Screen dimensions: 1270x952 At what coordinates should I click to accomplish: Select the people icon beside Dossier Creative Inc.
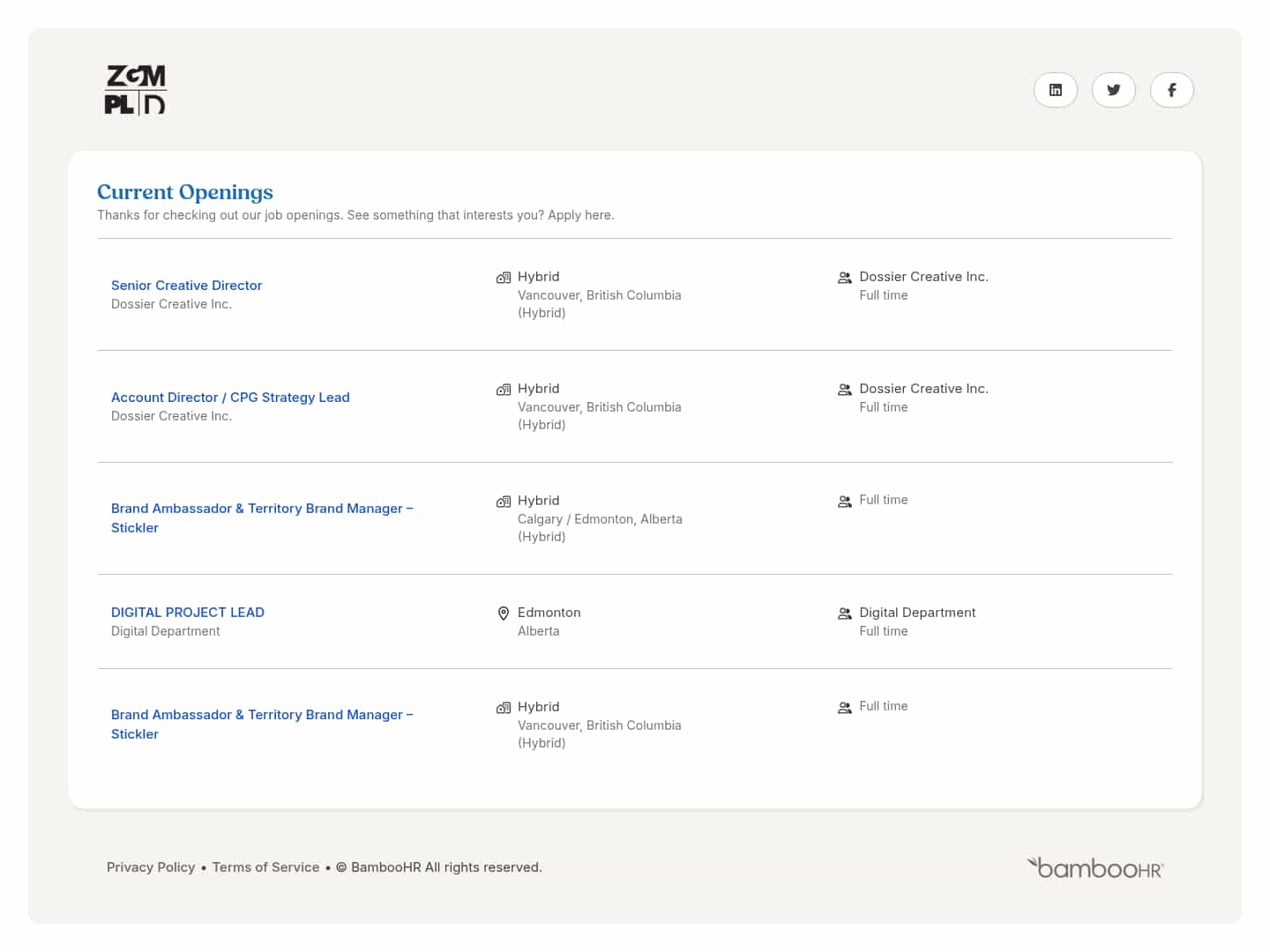click(x=844, y=277)
